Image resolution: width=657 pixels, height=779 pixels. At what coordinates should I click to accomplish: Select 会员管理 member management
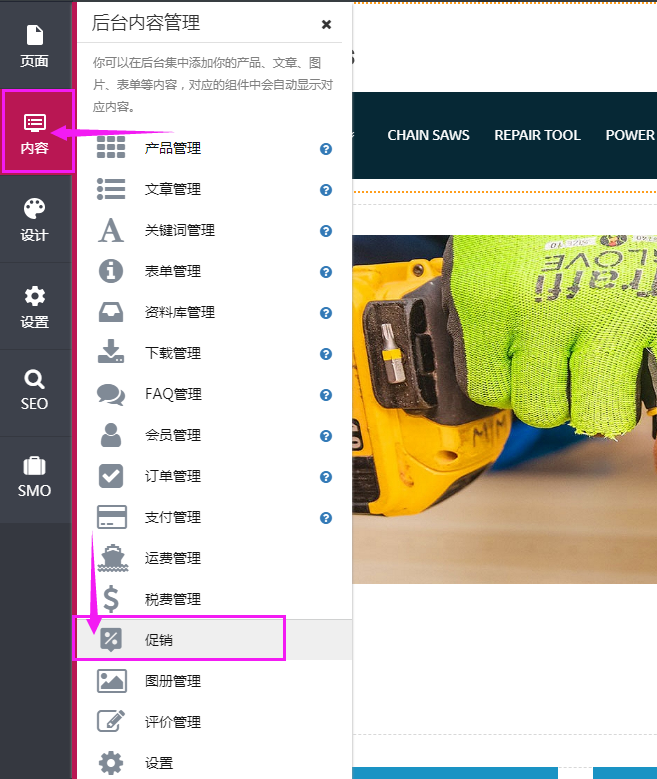click(172, 436)
